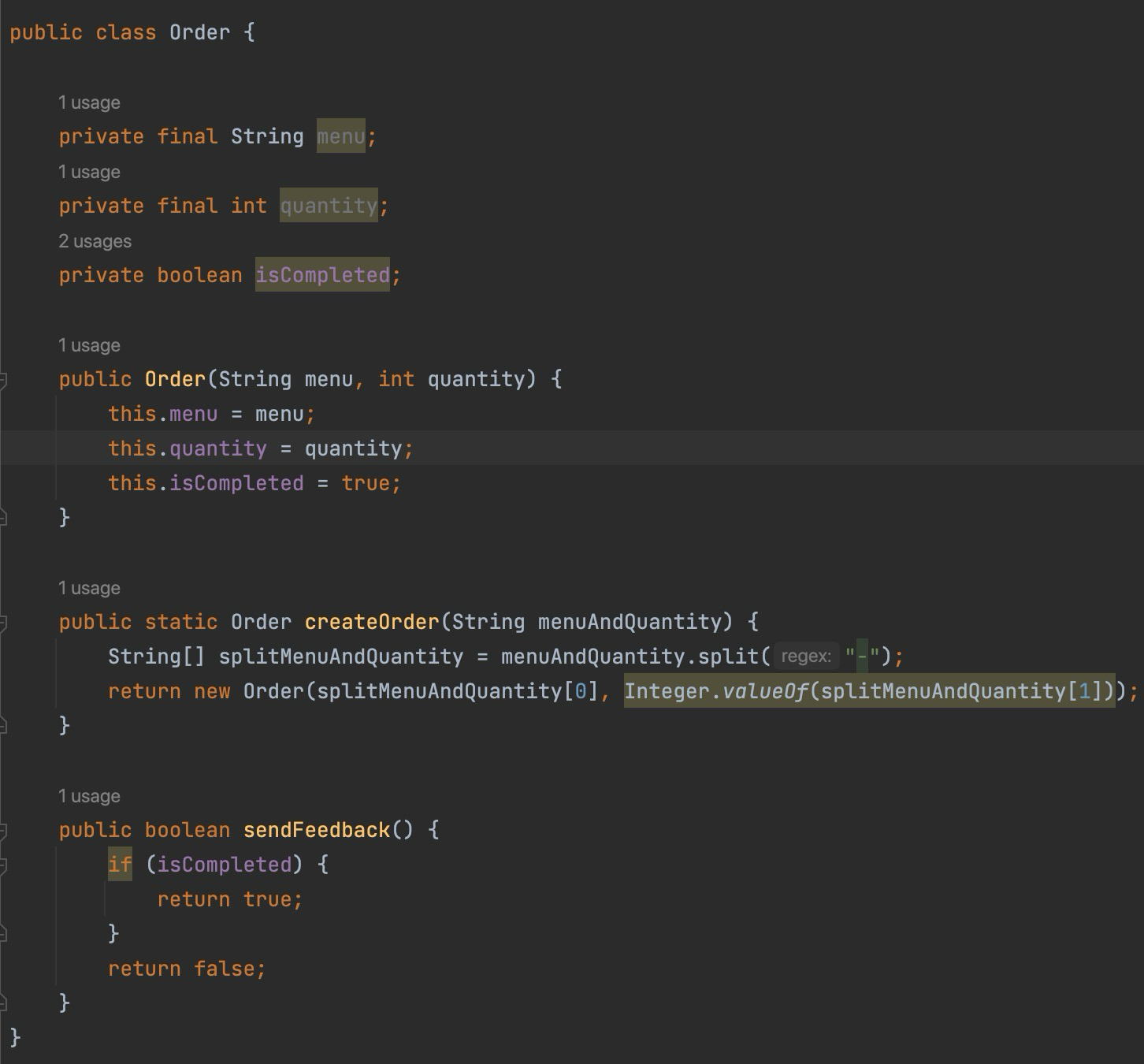Viewport: 1144px width, 1064px height.
Task: Click the 'int' type of the quantity field declaration
Action: click(x=249, y=206)
